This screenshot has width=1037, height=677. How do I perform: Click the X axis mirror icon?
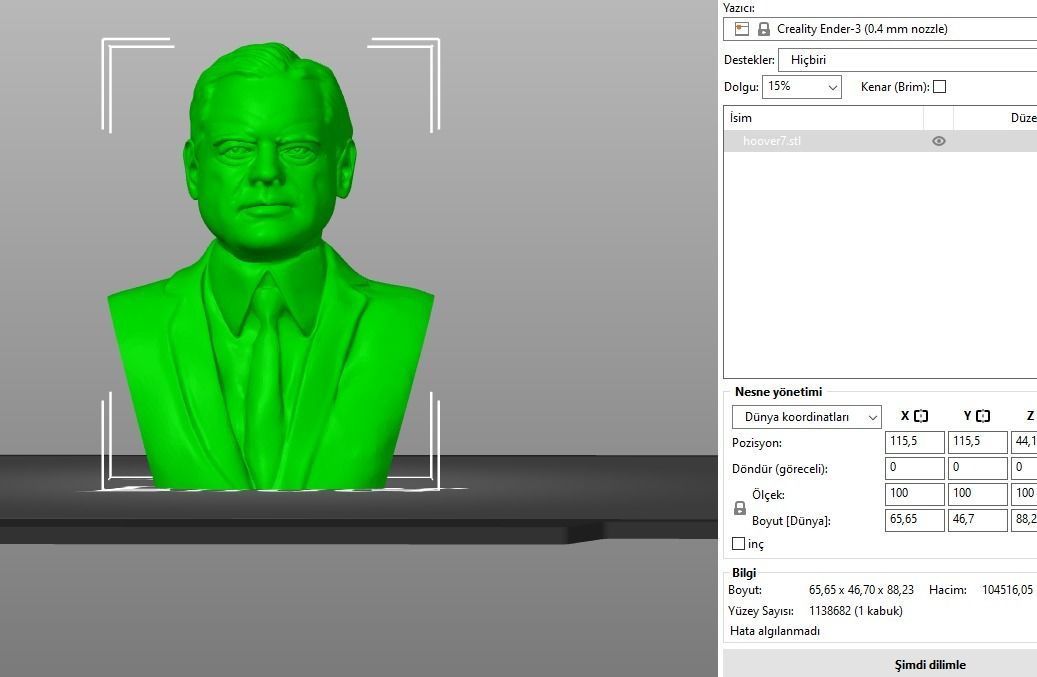pos(921,416)
